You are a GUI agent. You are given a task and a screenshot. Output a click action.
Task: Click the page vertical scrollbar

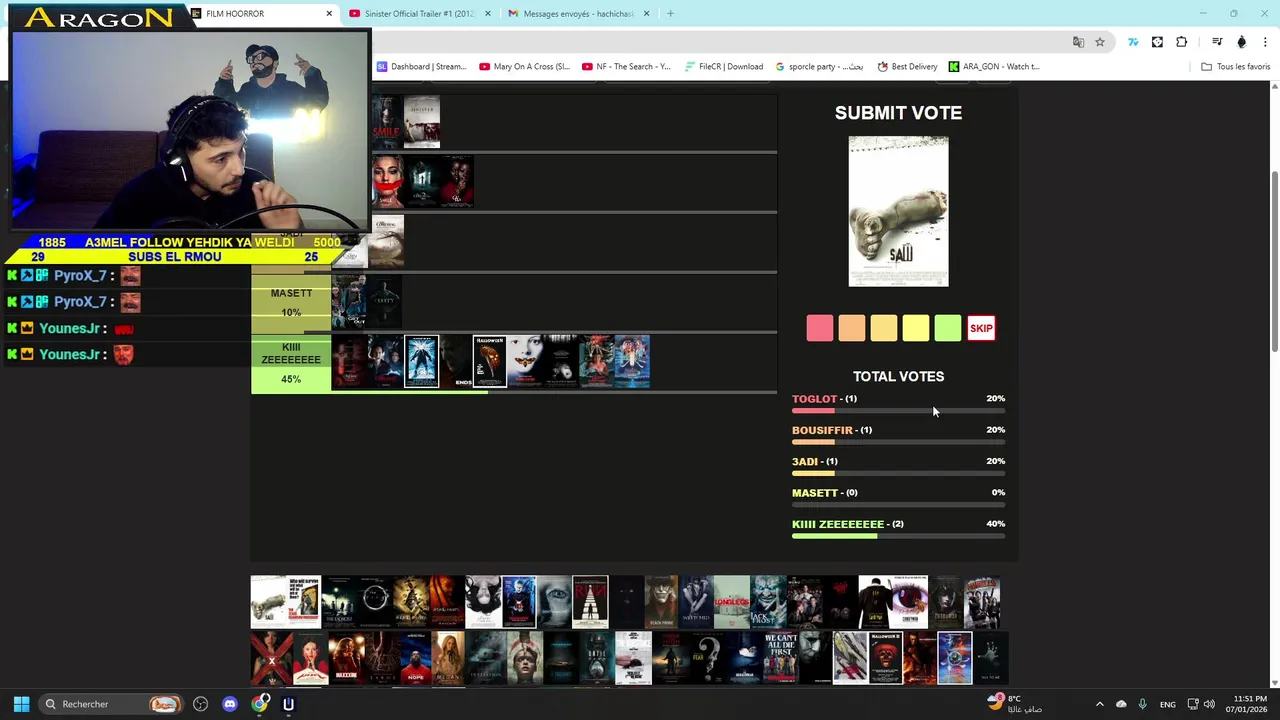point(1274,262)
